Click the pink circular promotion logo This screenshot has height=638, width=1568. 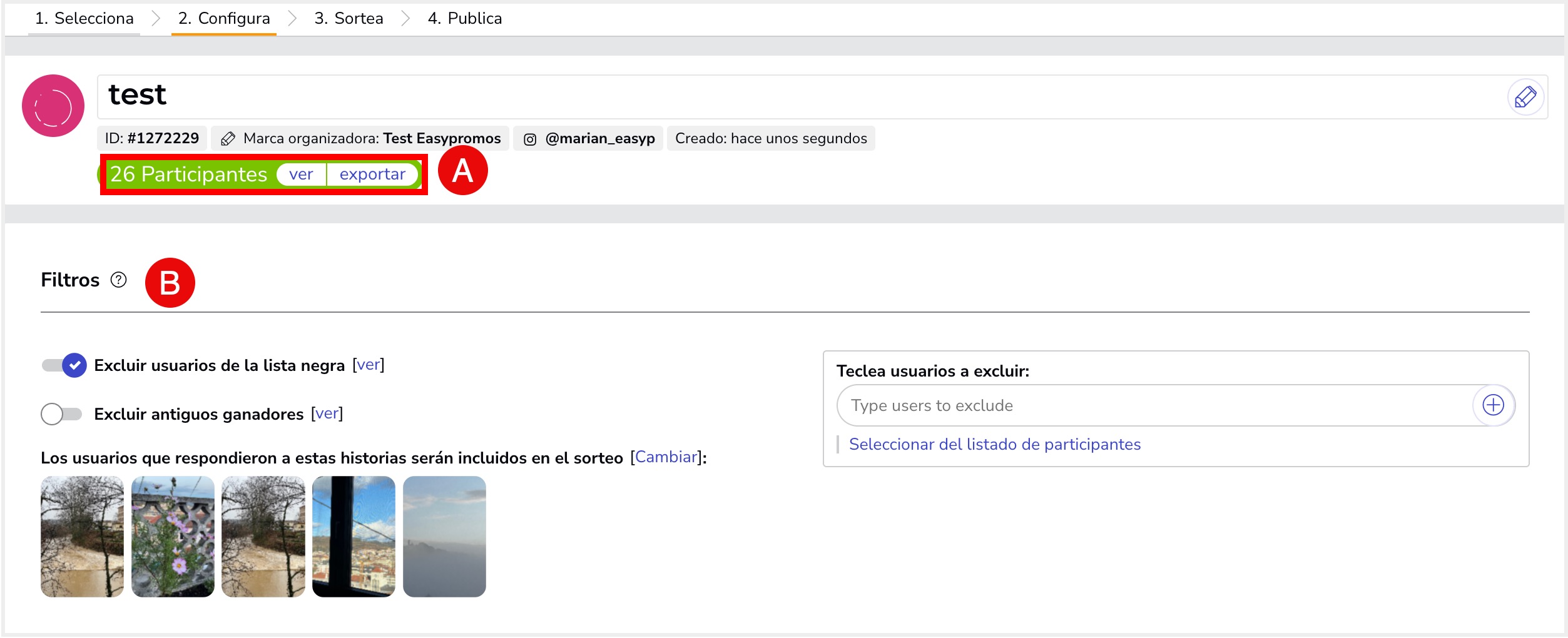coord(53,104)
